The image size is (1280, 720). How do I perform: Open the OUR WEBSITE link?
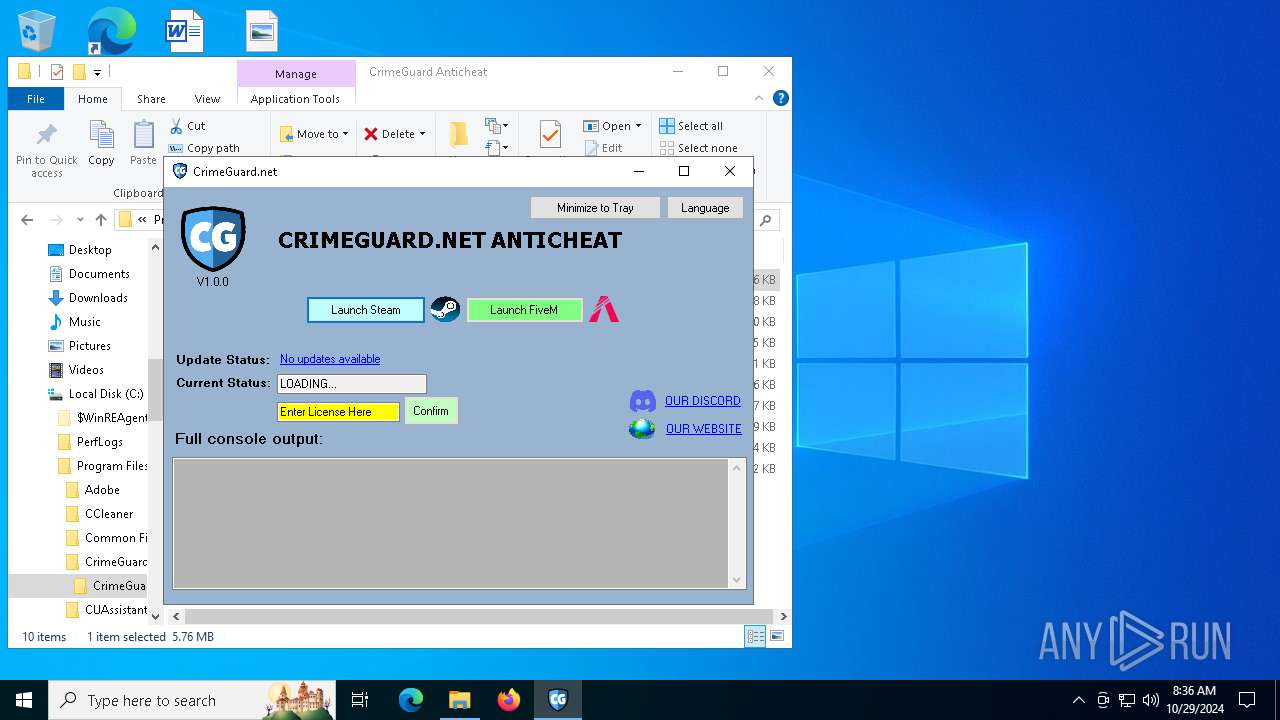coord(704,429)
